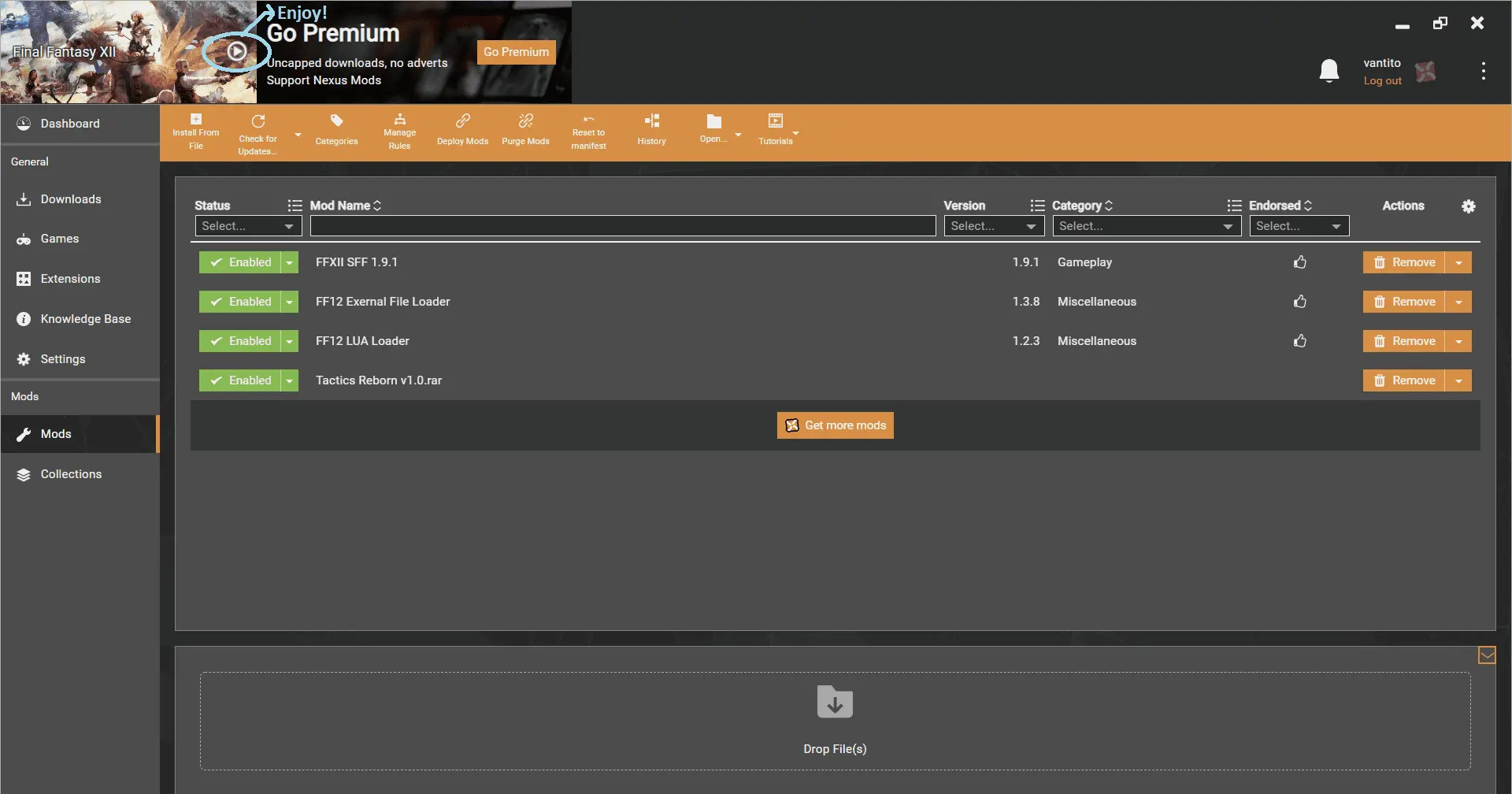Remove Tactics Reborn v1.0.rar mod

click(x=1404, y=380)
